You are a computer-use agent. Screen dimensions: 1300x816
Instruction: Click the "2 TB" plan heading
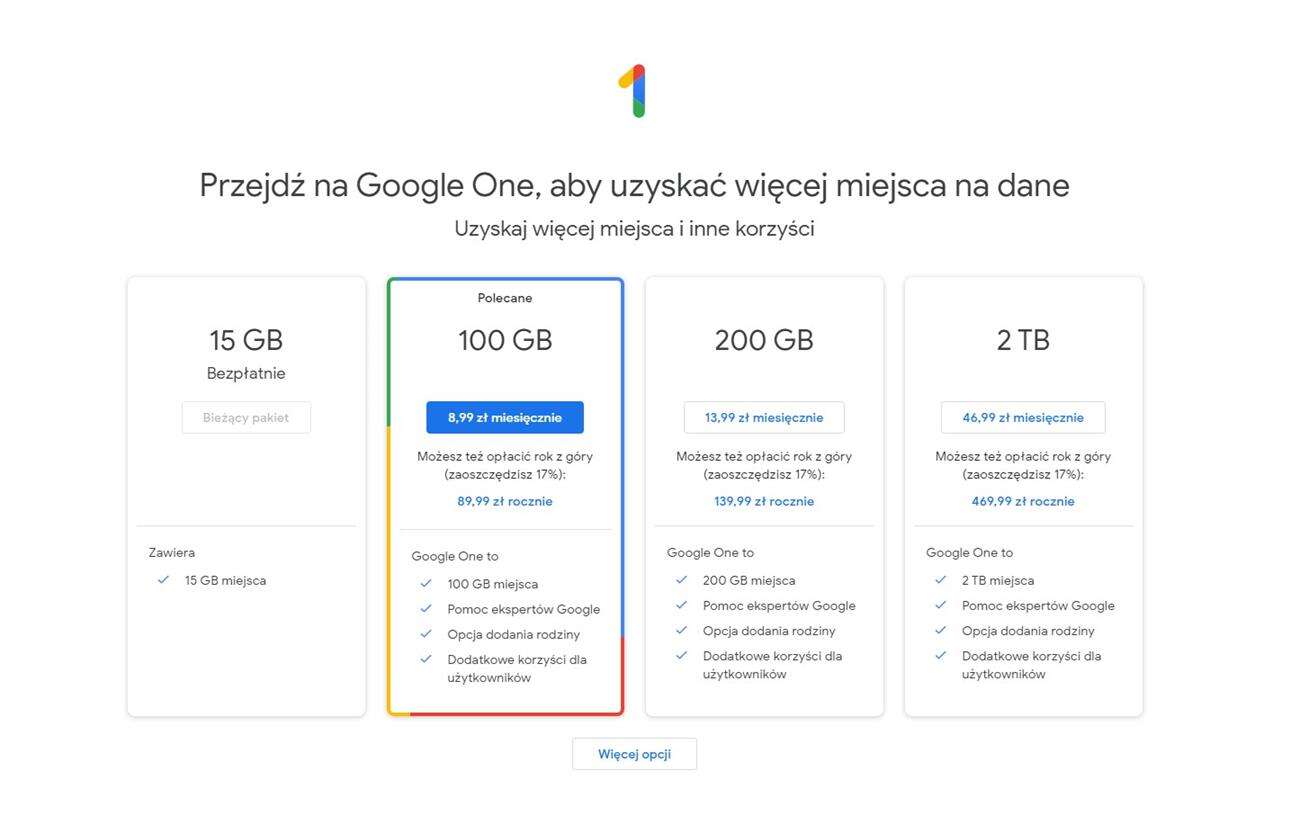1023,340
